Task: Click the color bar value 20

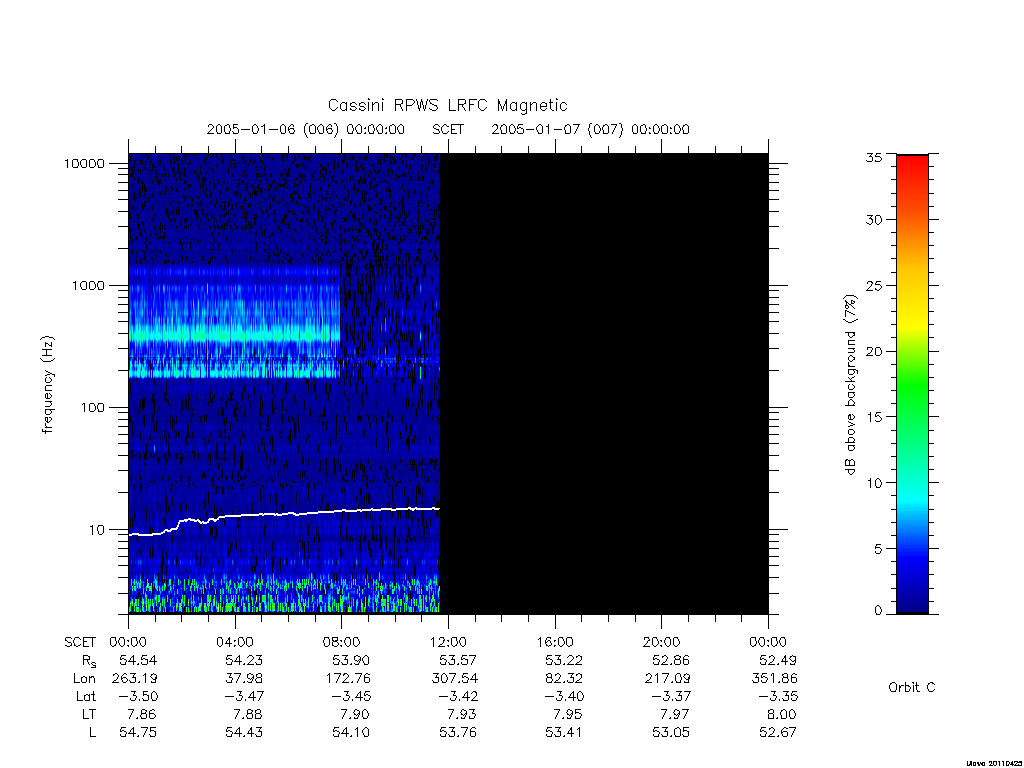Action: click(874, 351)
